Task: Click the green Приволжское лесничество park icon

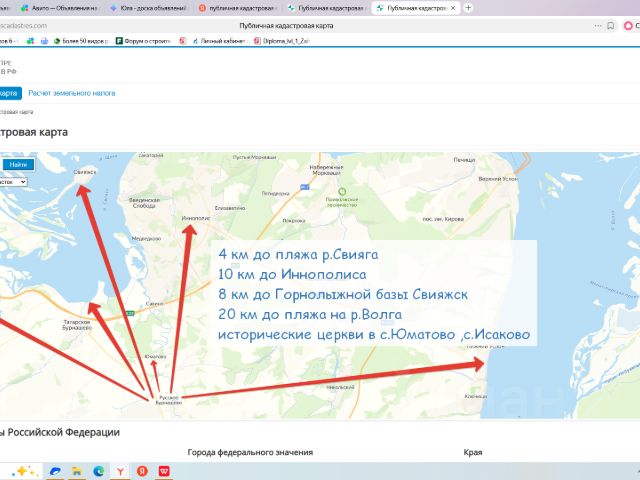Action: pos(342,191)
